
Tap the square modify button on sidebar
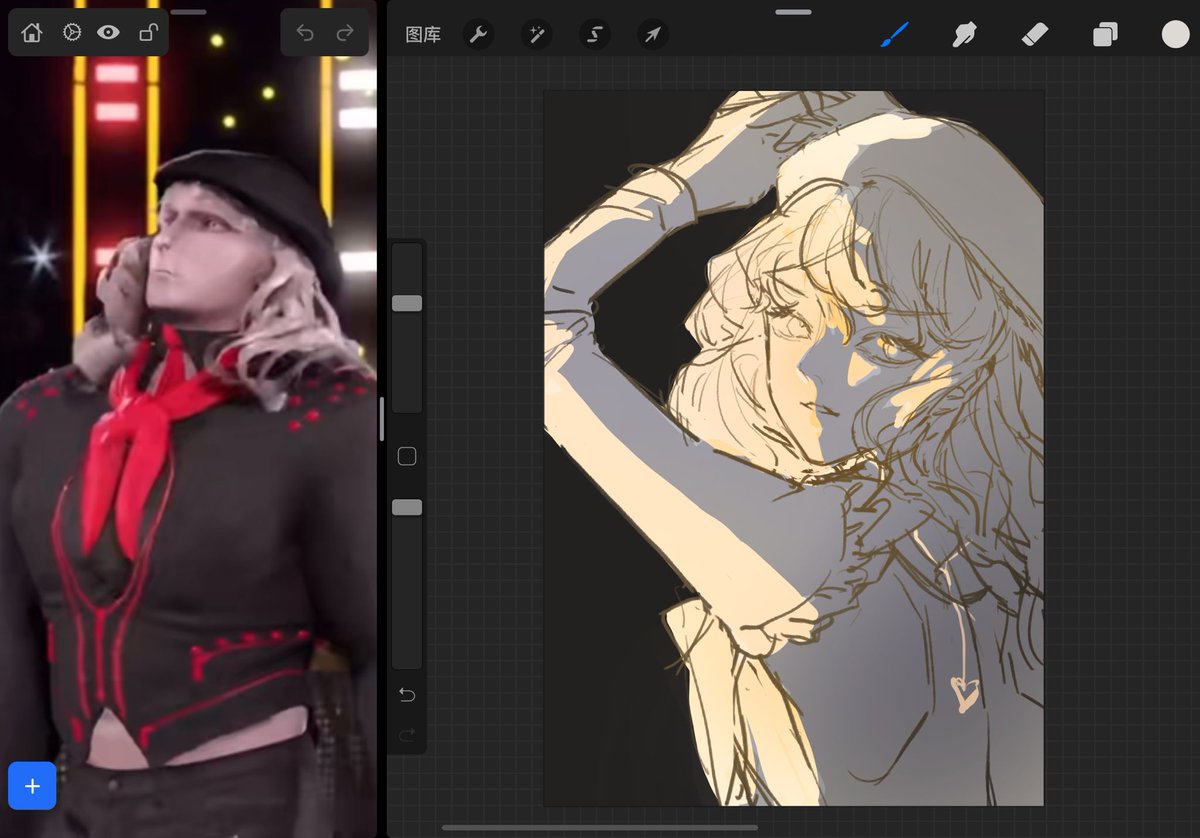(x=407, y=456)
